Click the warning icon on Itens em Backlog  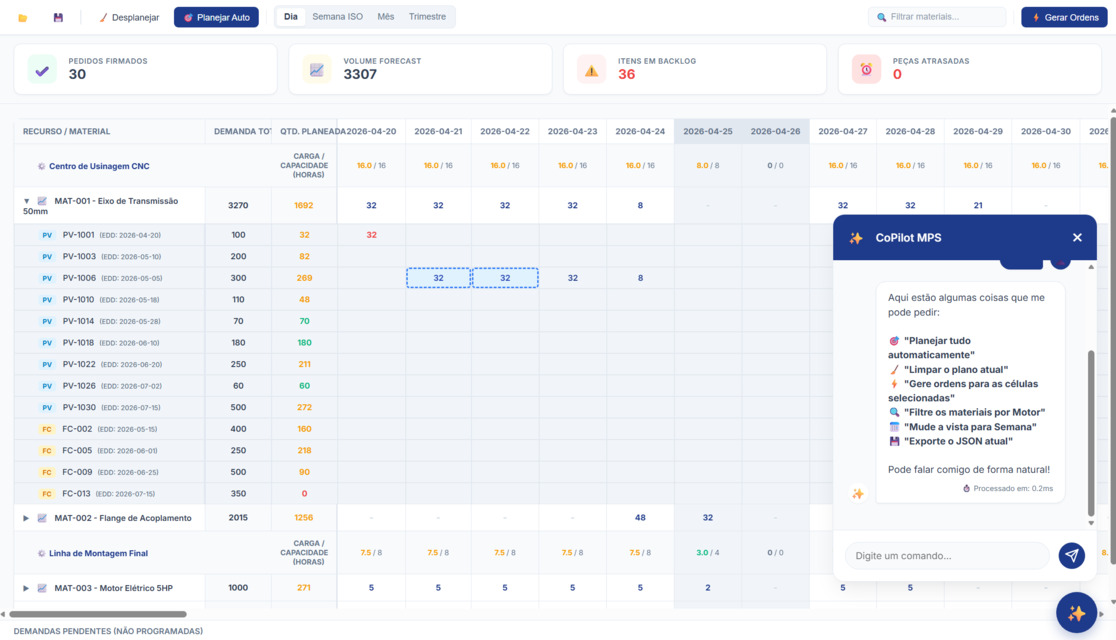click(x=591, y=69)
